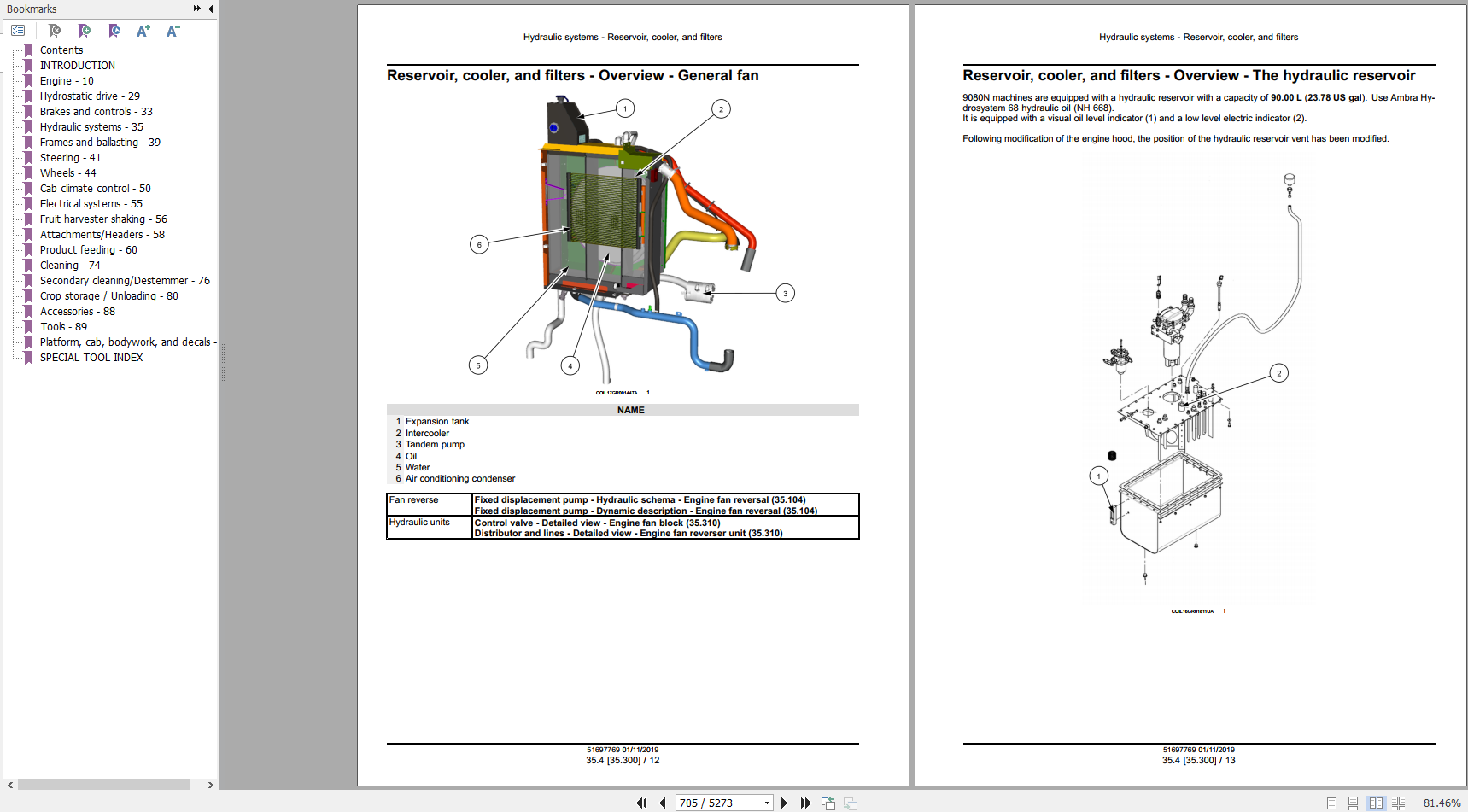
Task: Open the page number dropdown arrow
Action: 767,803
